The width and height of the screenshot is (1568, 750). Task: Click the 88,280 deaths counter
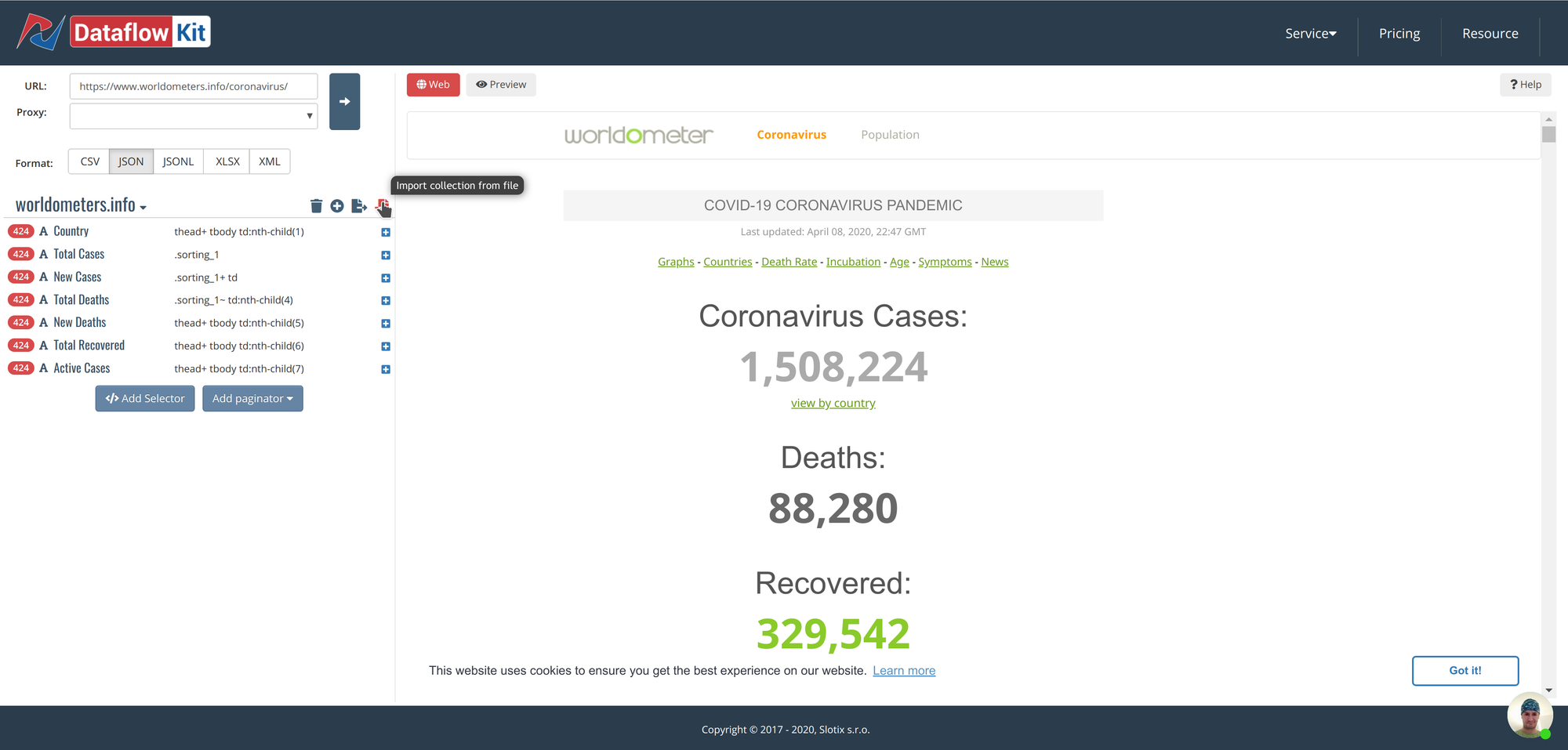(x=833, y=509)
